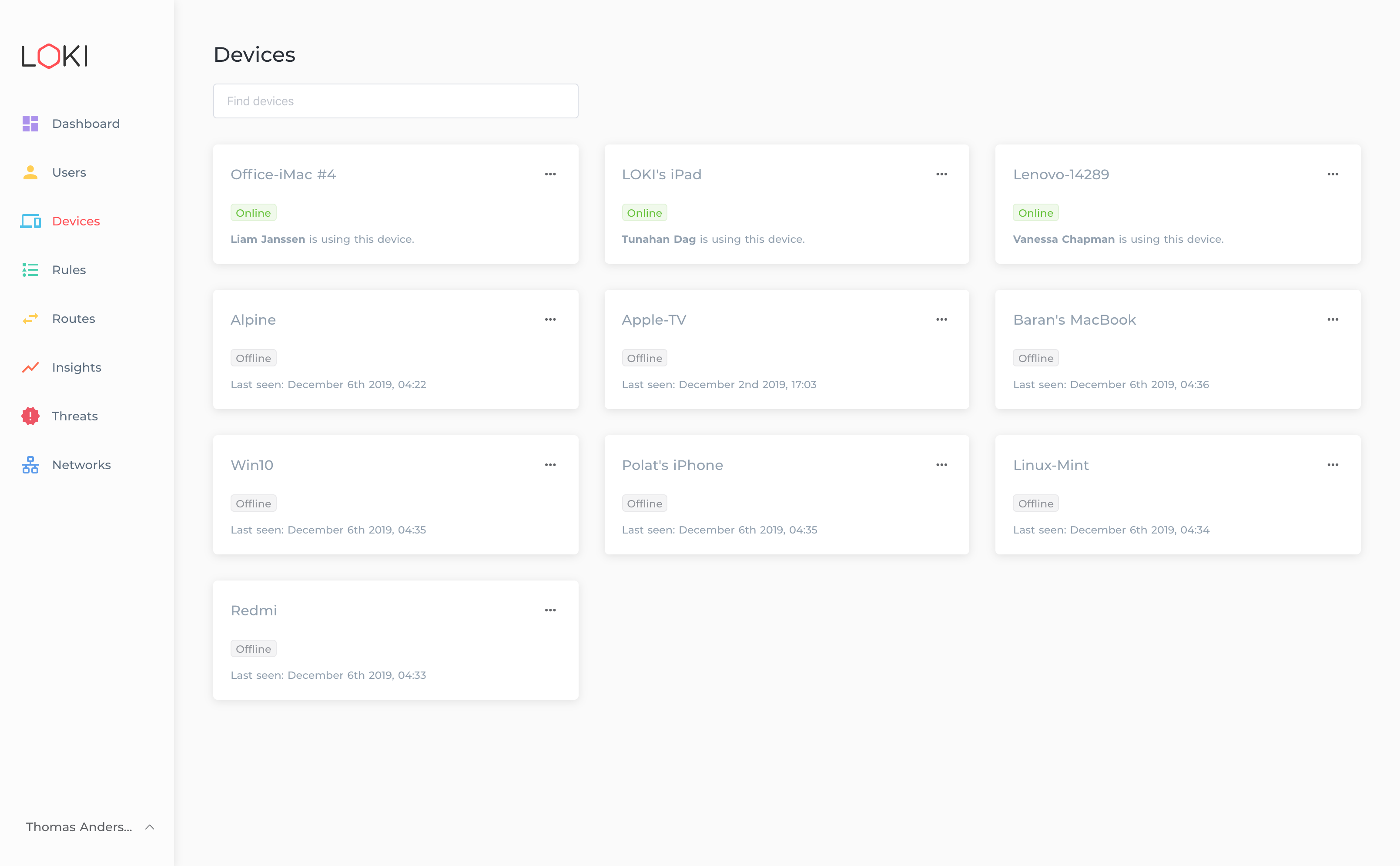
Task: Open options menu for Office-iMac #4
Action: point(550,174)
